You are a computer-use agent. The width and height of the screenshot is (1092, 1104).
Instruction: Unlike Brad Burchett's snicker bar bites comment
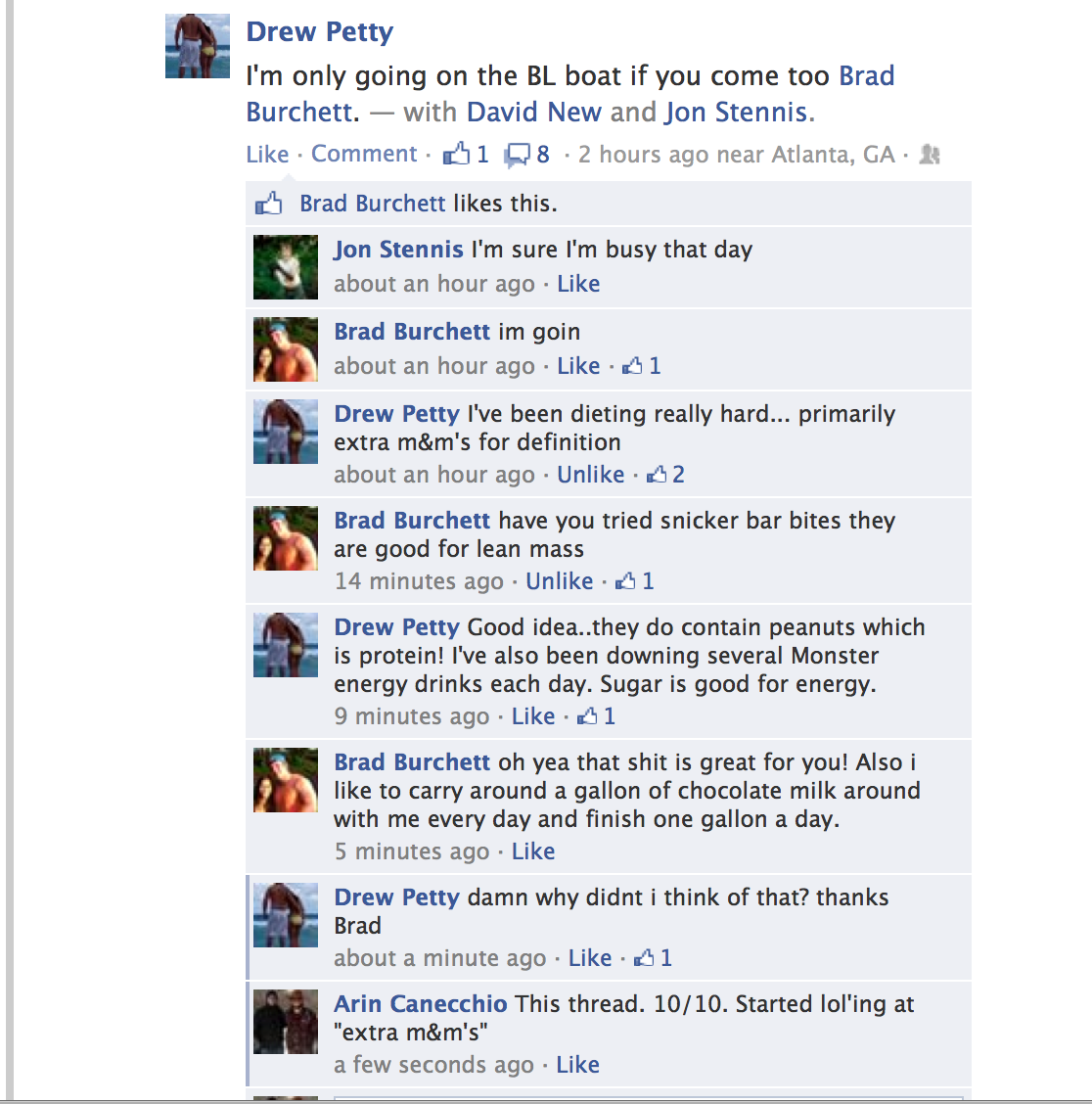coord(559,580)
